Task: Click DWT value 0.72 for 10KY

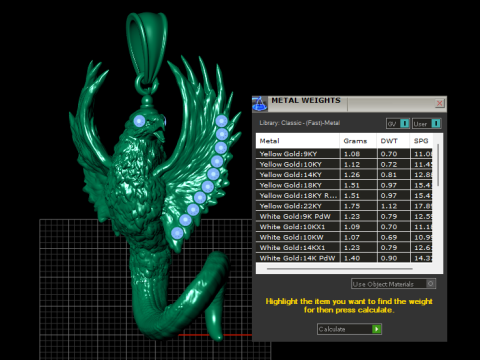Action: click(x=389, y=164)
